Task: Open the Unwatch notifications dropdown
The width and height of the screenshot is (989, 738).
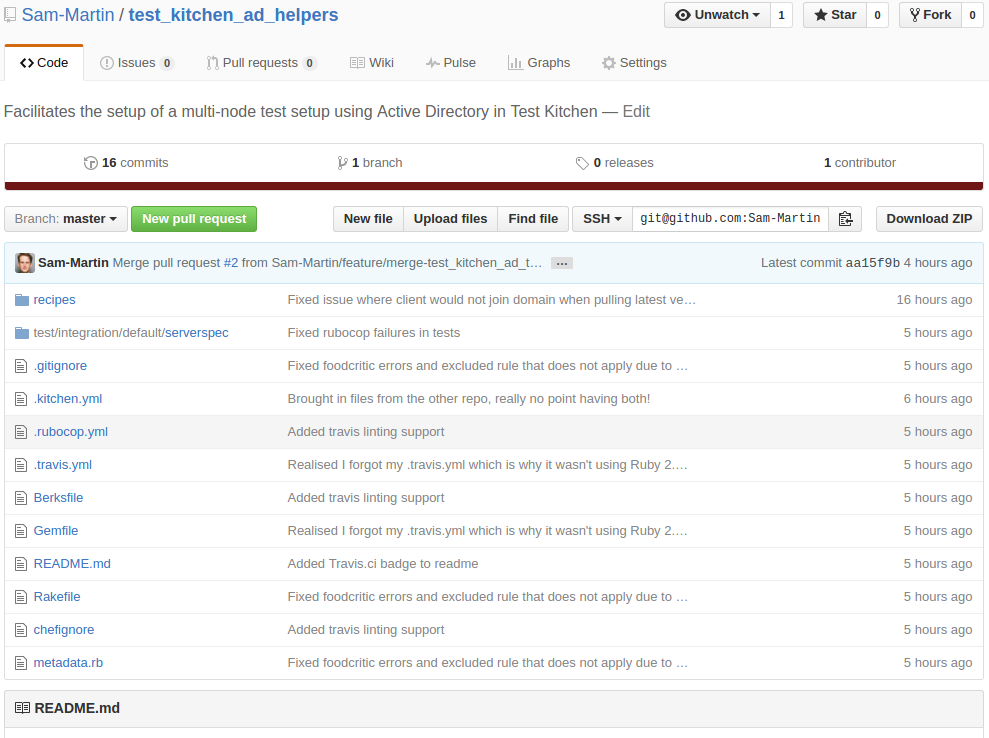Action: pyautogui.click(x=717, y=15)
